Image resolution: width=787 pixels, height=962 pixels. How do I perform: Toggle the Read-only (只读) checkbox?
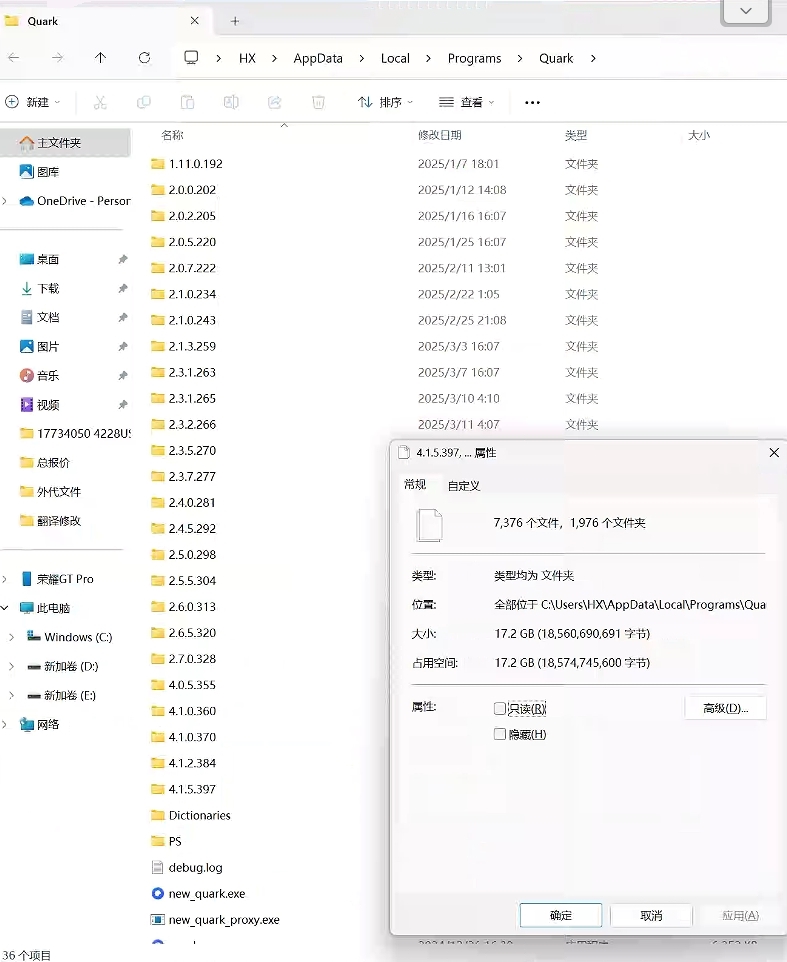tap(499, 709)
